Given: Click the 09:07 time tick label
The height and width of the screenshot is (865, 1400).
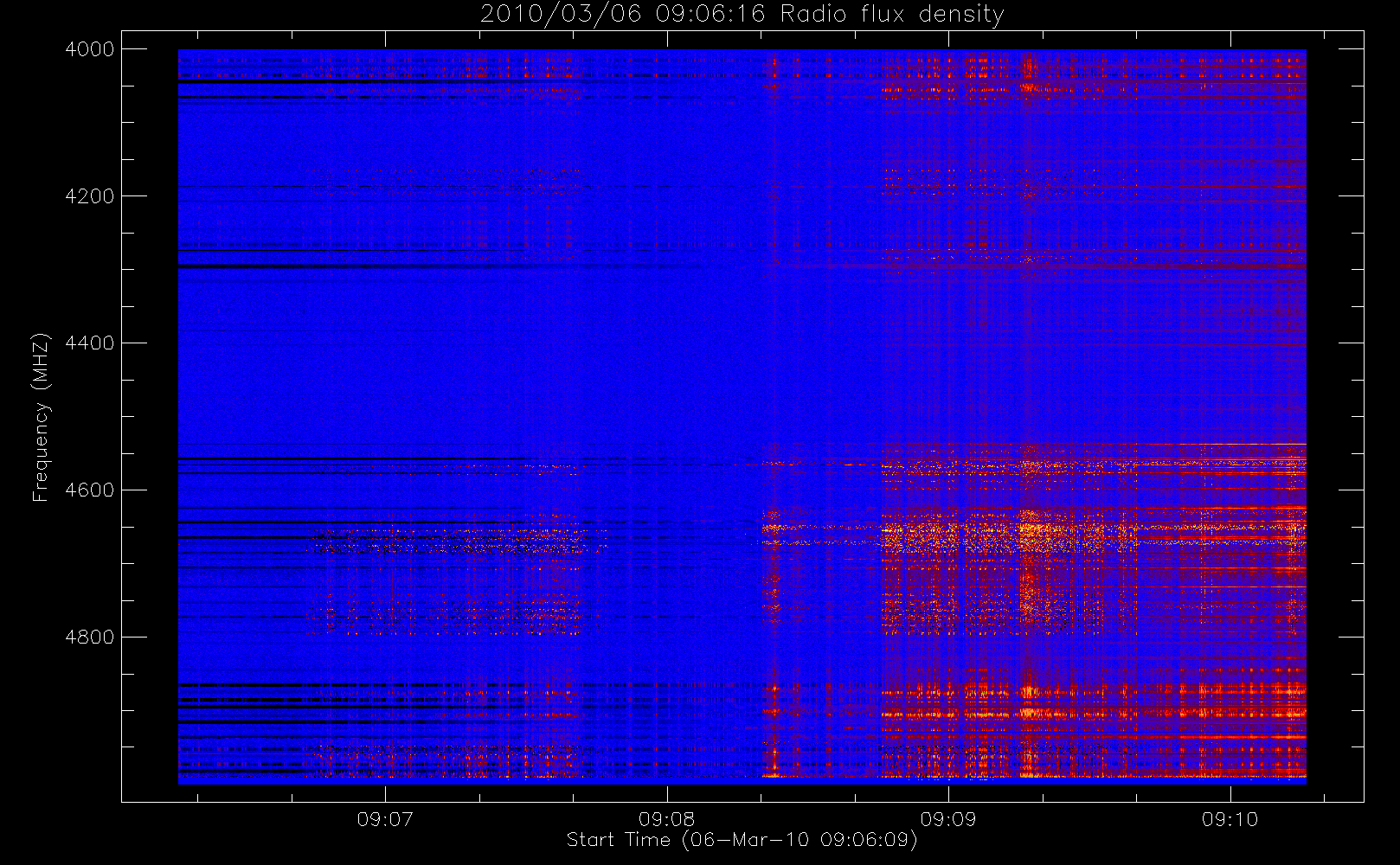Looking at the screenshot, I should tap(385, 819).
